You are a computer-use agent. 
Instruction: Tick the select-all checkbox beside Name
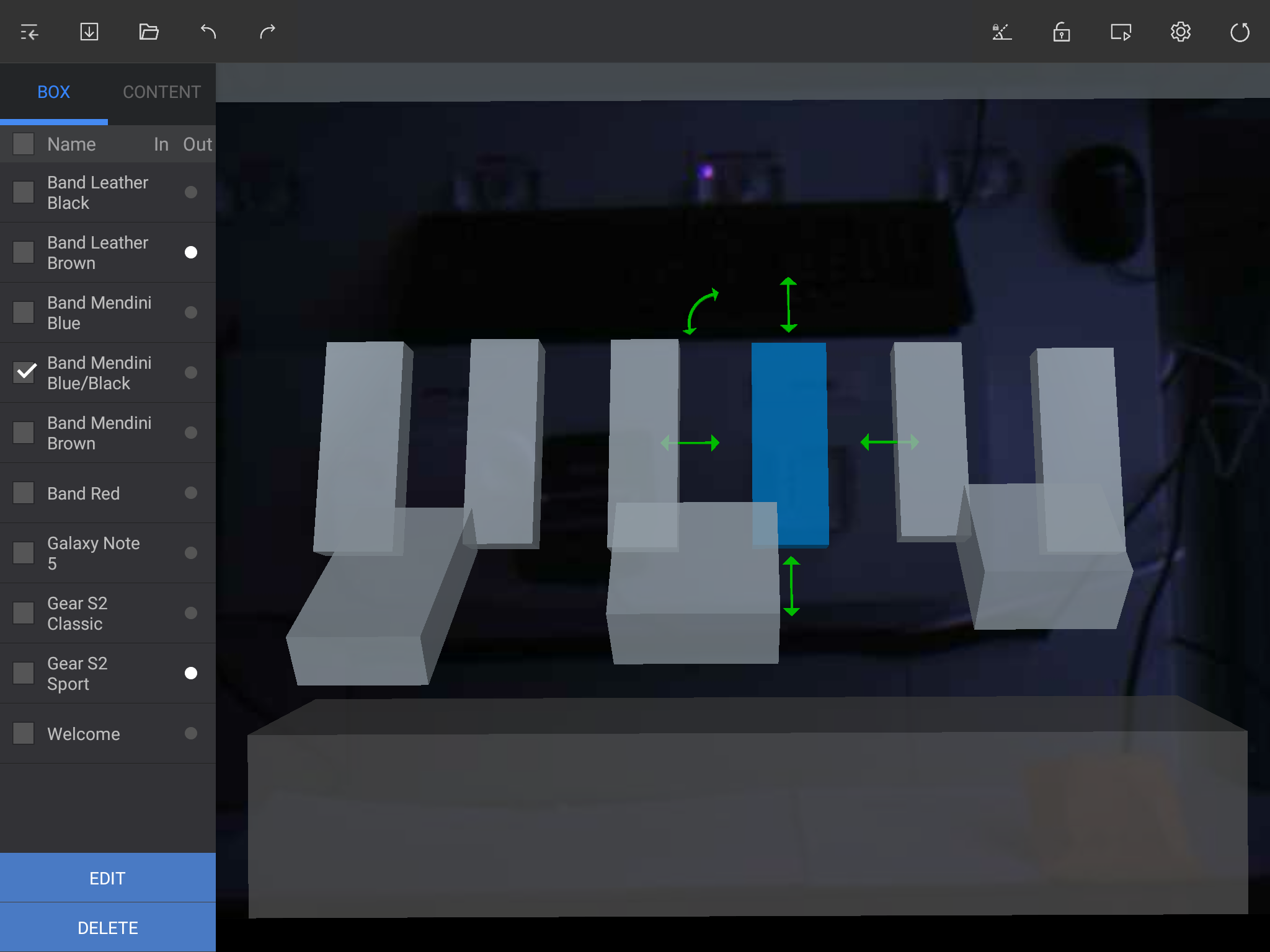(x=24, y=144)
